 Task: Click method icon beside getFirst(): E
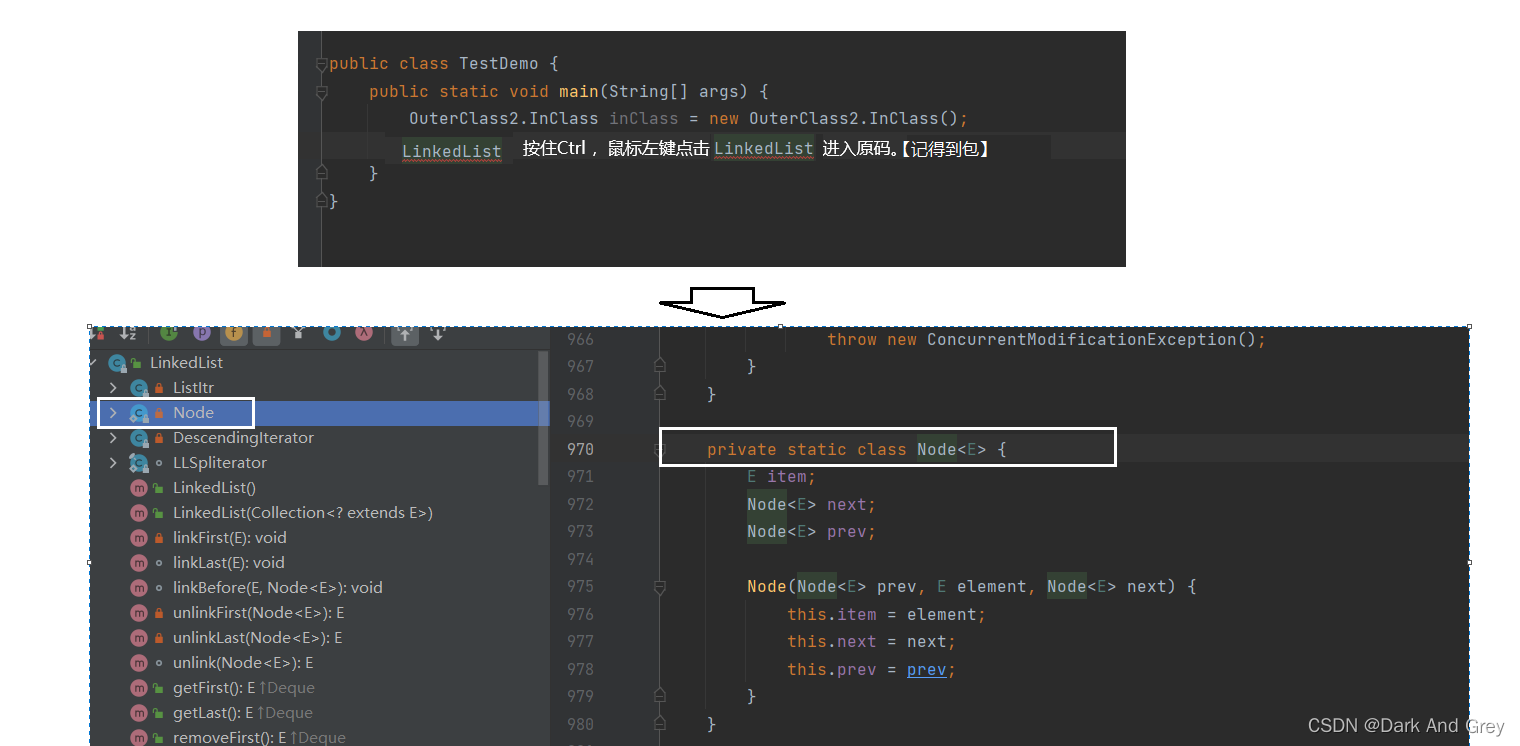(x=139, y=688)
